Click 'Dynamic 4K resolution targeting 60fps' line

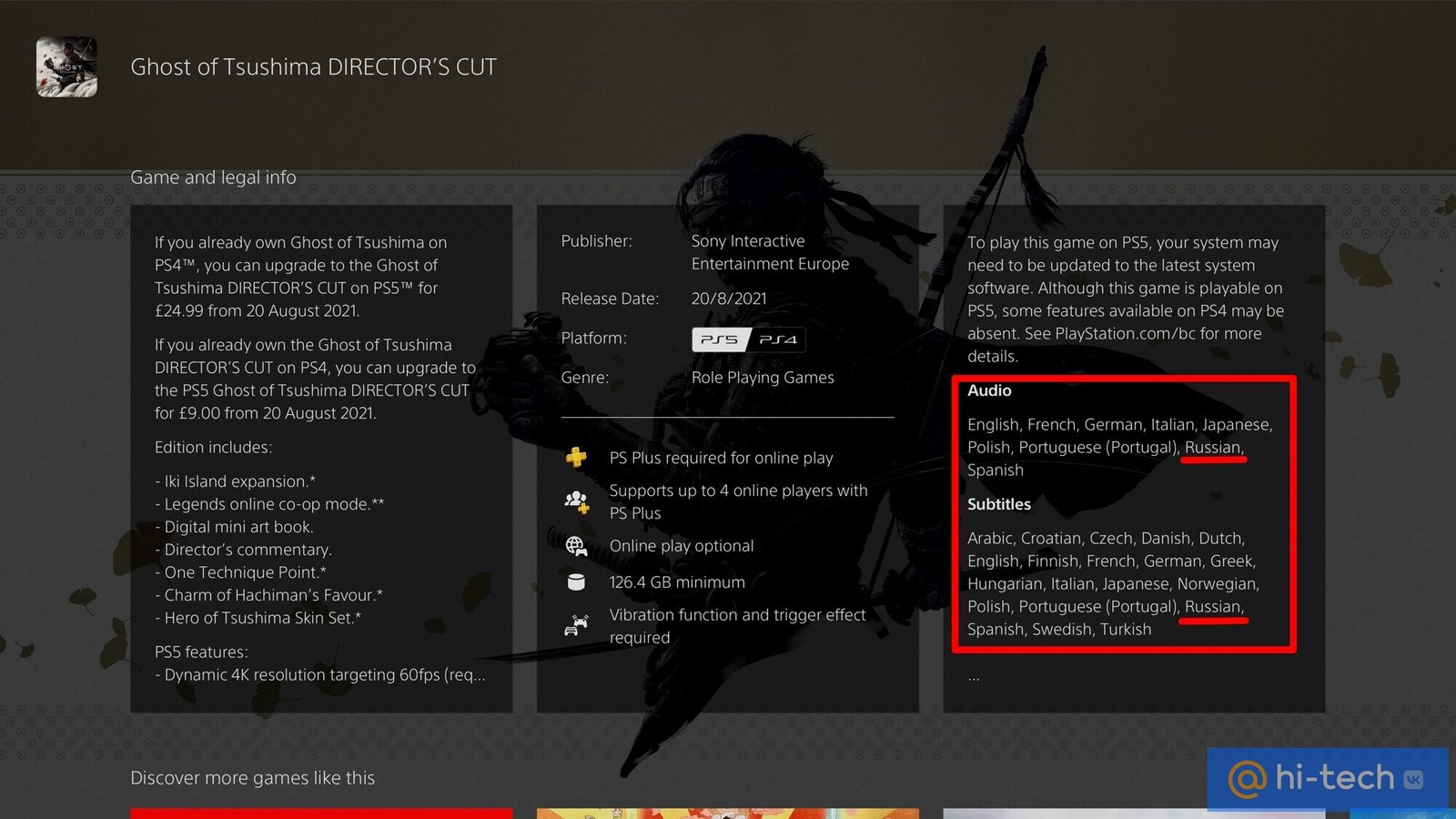point(320,675)
